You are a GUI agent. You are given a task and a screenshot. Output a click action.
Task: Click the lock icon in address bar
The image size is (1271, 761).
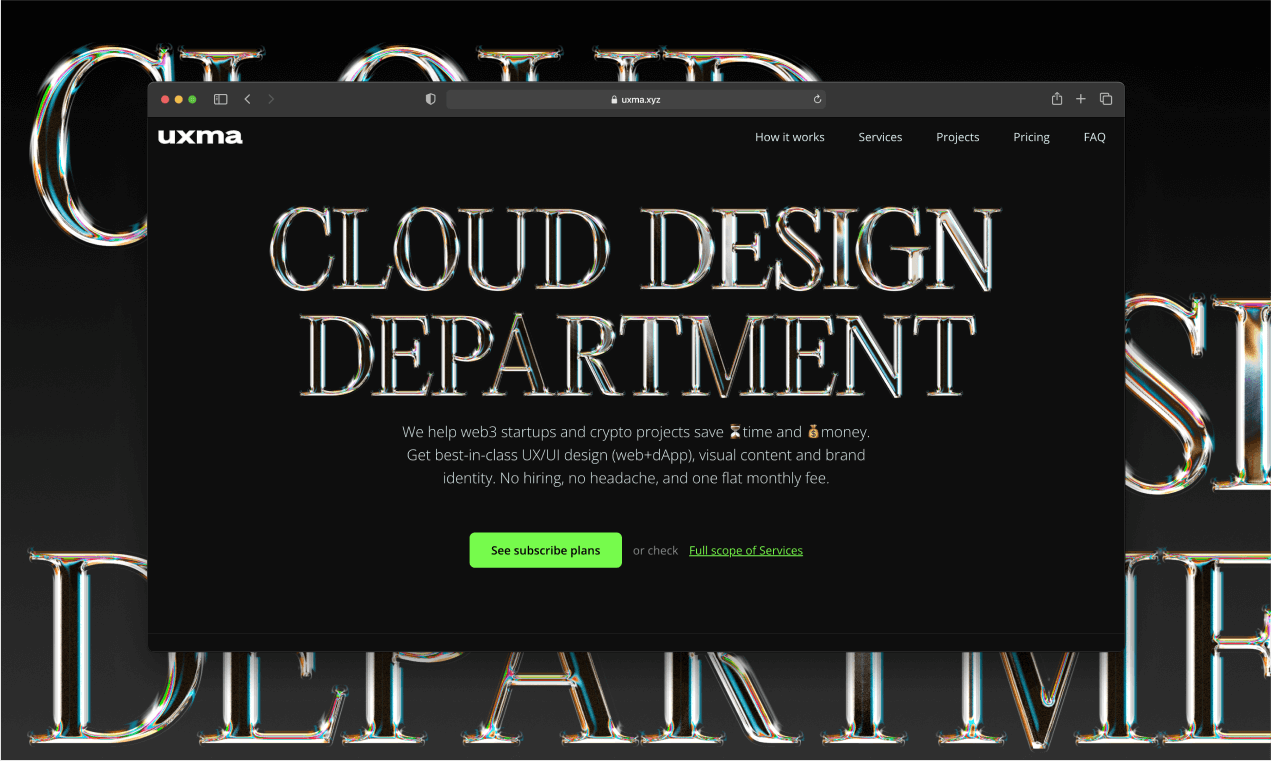(x=614, y=99)
